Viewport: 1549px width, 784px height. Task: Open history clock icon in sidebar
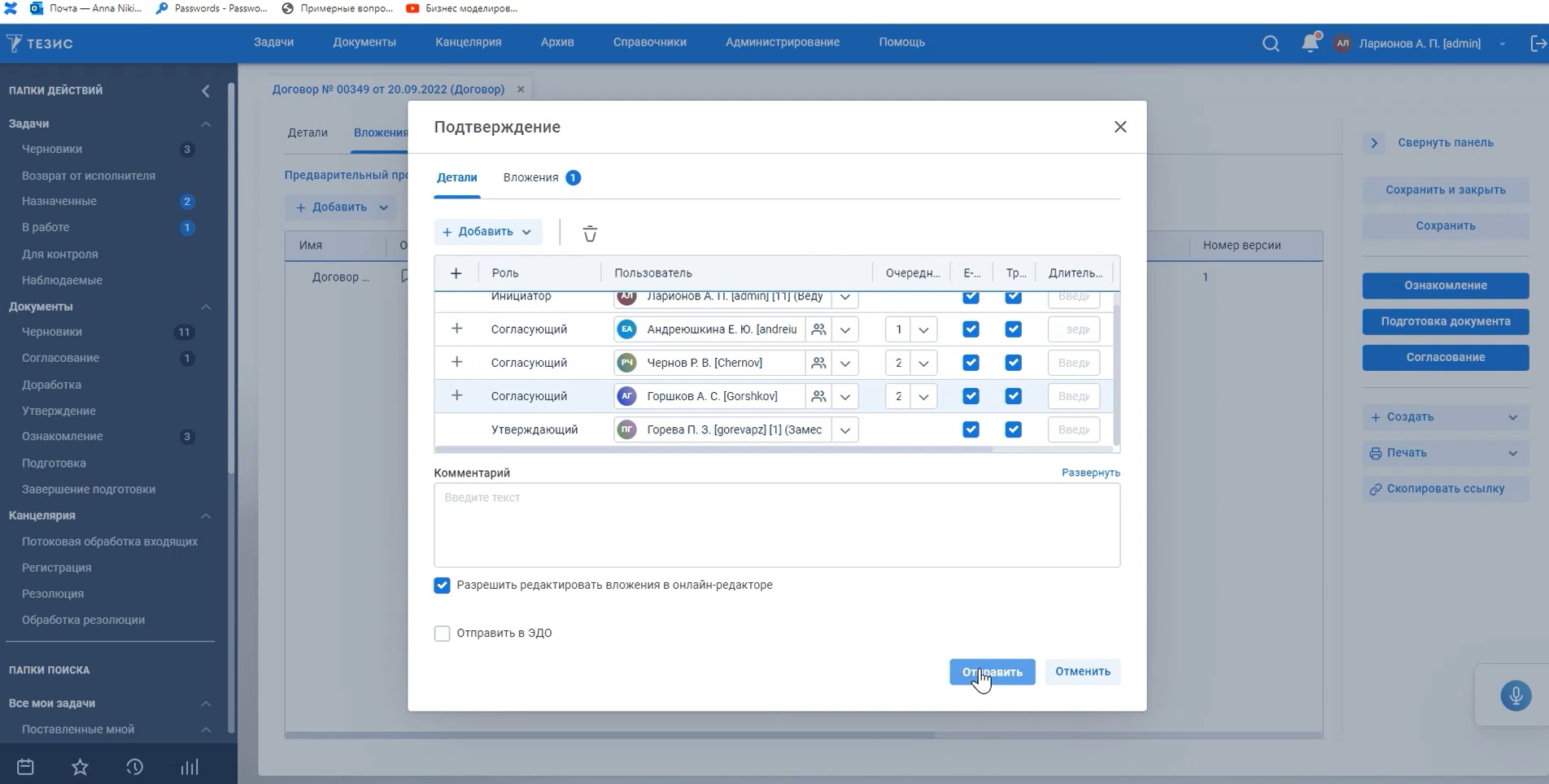pos(135,767)
